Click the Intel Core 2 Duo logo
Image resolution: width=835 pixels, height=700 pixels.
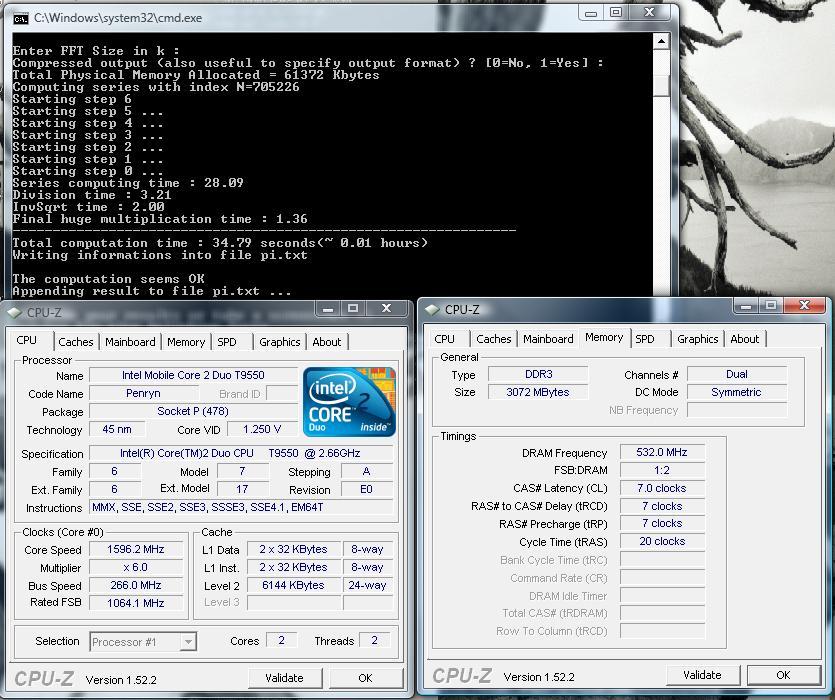click(x=349, y=402)
